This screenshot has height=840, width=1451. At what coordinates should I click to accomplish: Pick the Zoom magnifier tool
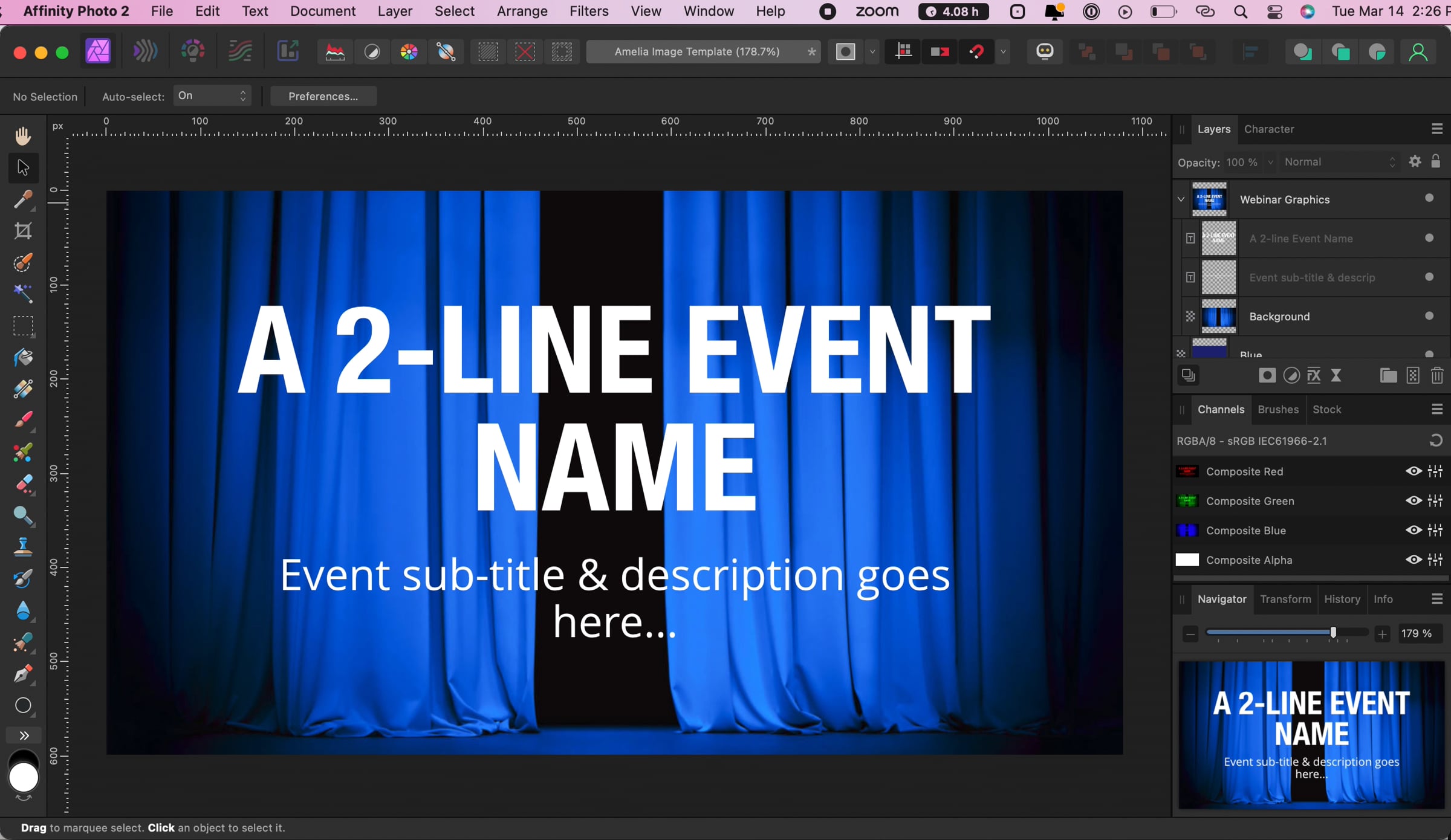[x=23, y=515]
